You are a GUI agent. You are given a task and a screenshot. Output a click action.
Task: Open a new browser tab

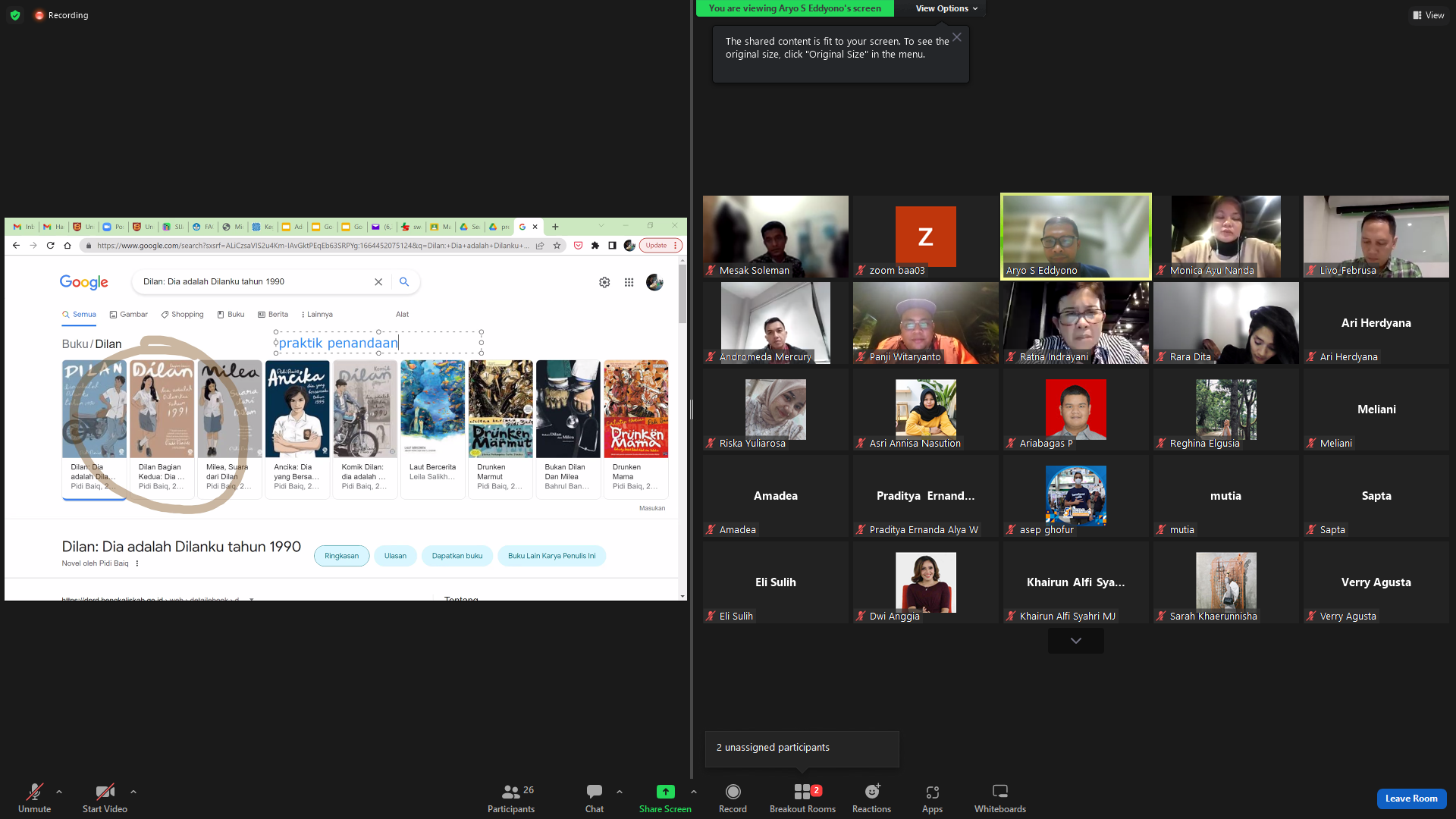(555, 227)
